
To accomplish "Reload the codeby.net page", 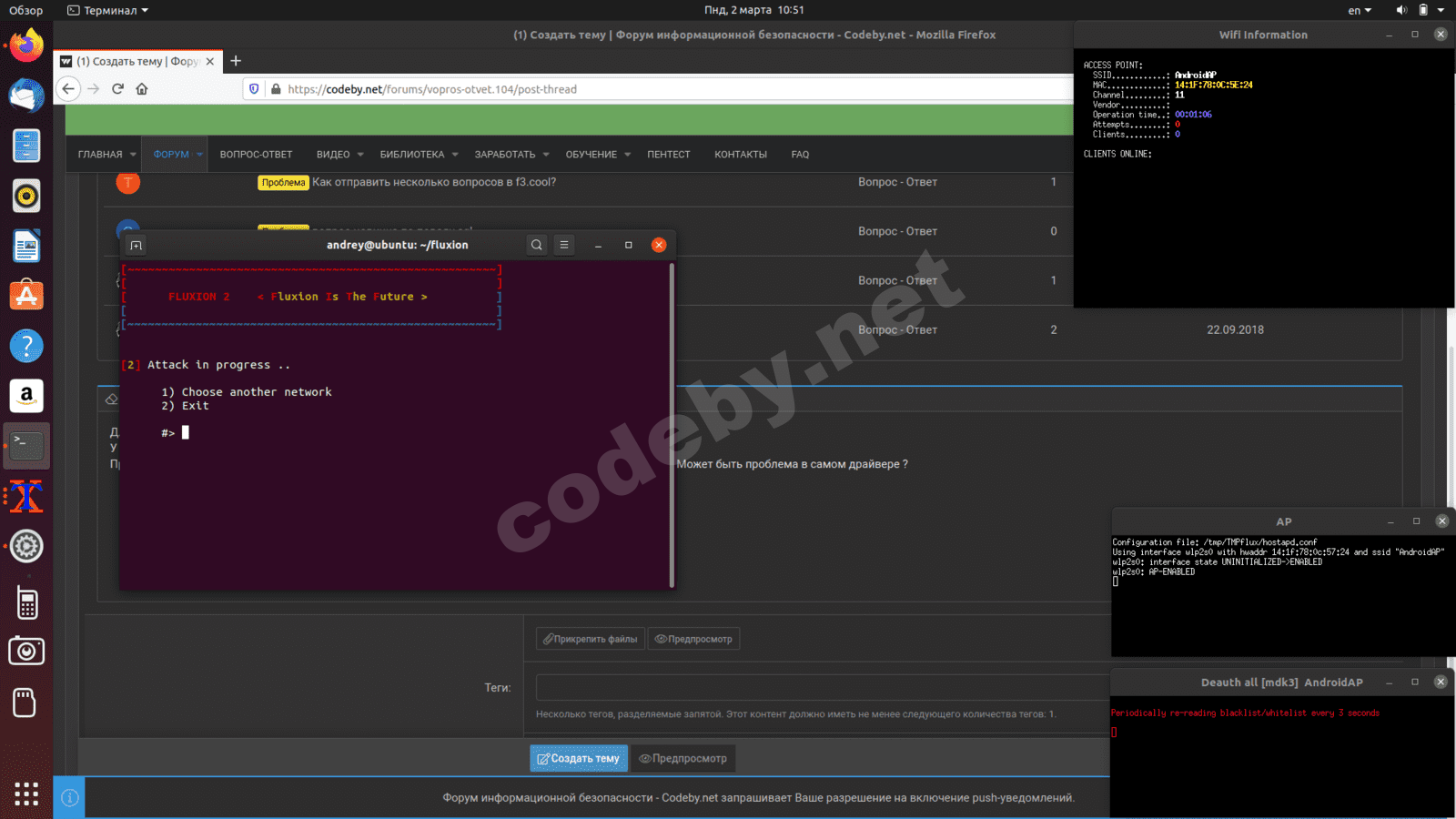I will coord(117,88).
